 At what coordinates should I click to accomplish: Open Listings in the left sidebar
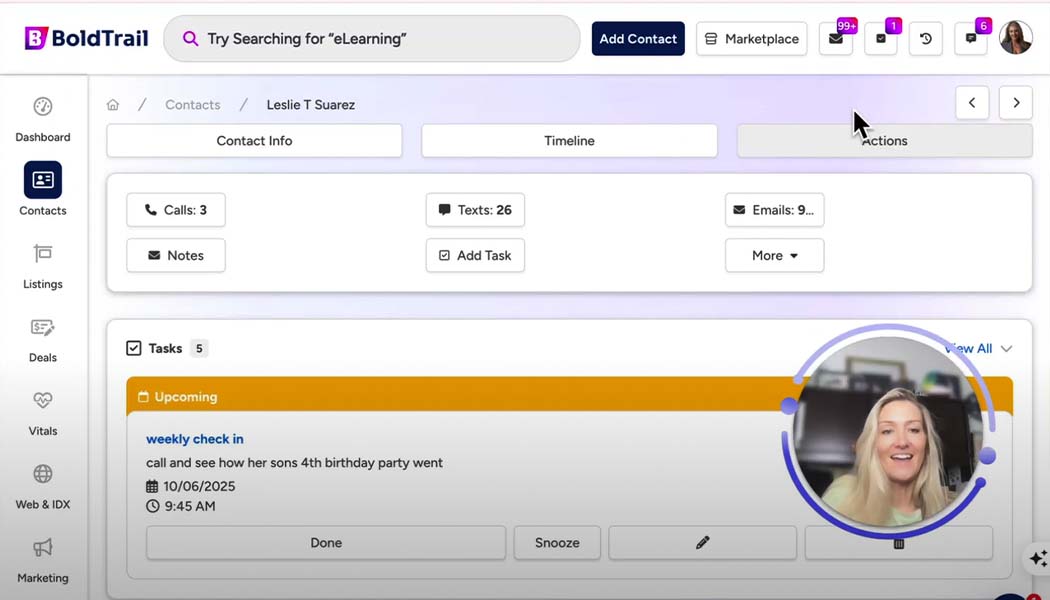pyautogui.click(x=42, y=254)
